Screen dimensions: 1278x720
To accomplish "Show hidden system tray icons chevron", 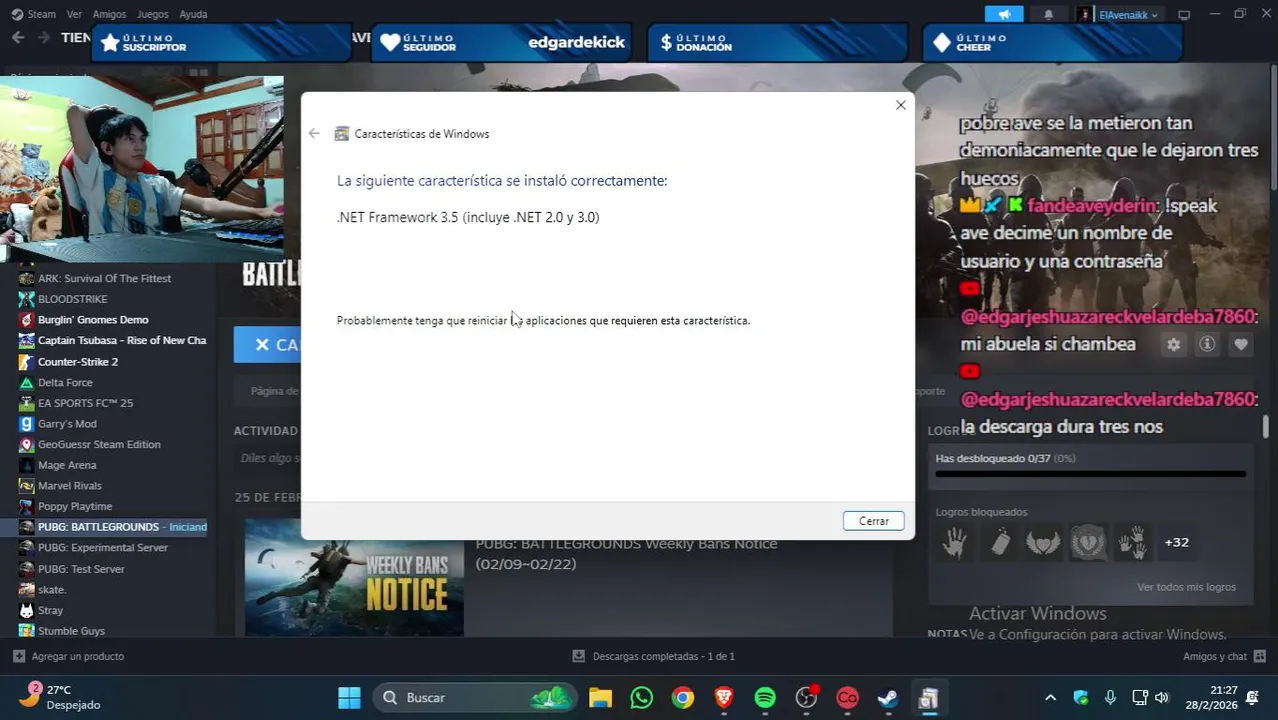I will [x=1050, y=698].
